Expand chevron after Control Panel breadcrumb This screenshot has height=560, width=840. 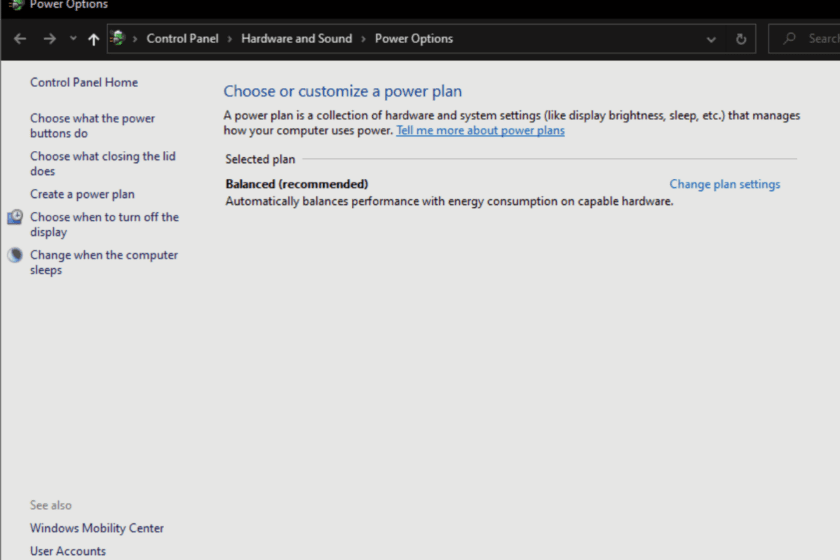pos(230,39)
